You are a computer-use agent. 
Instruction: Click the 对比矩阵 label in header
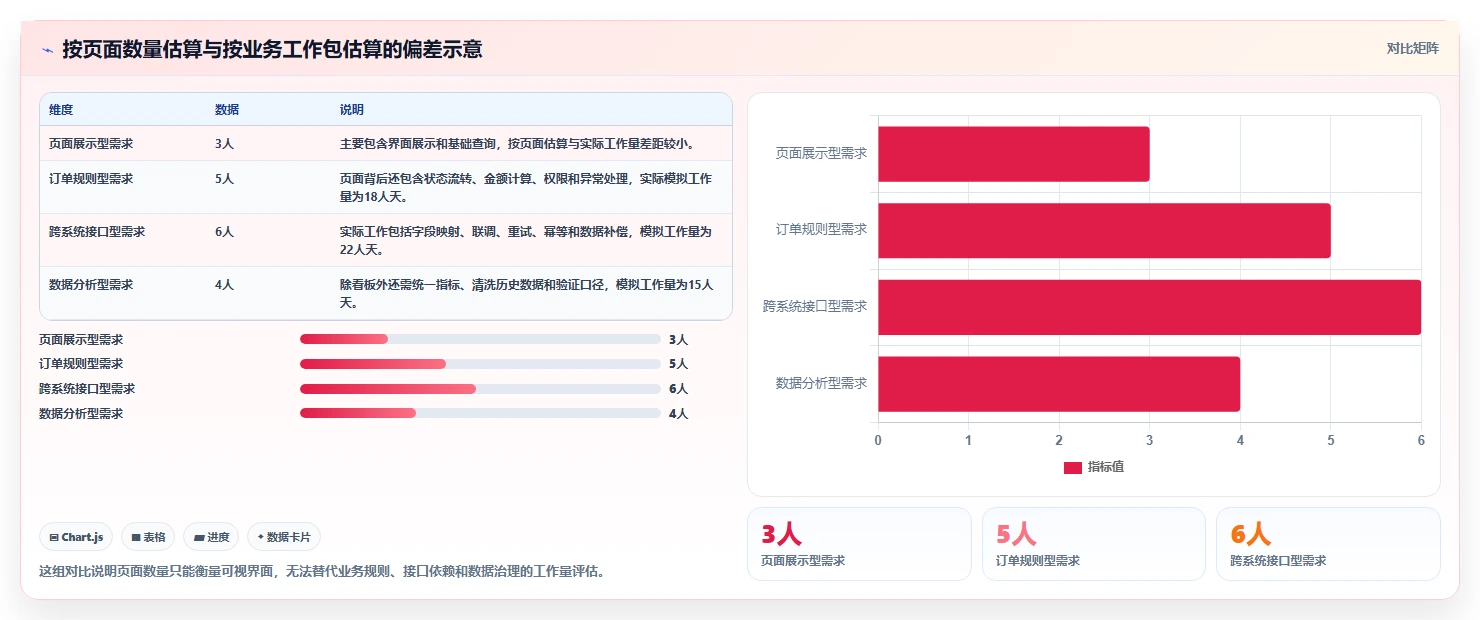[1413, 48]
